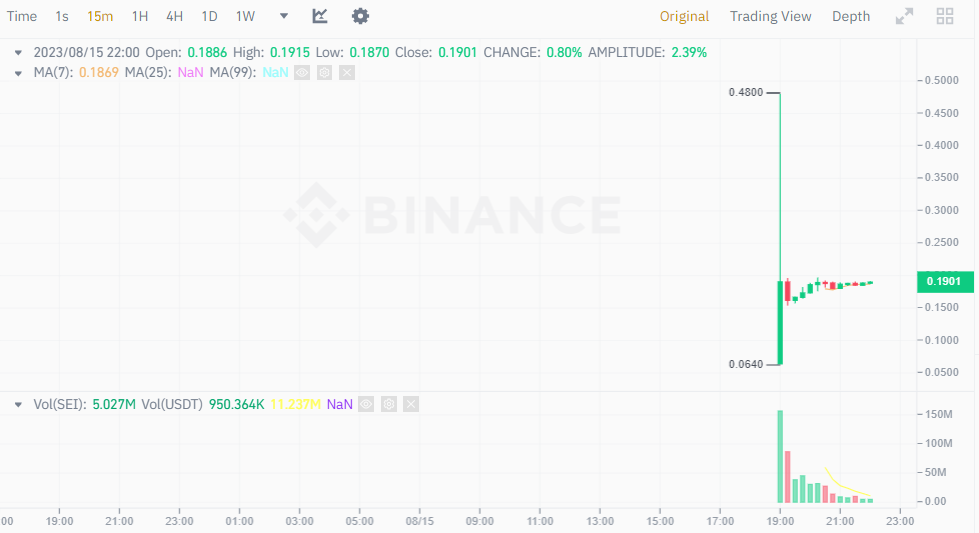The height and width of the screenshot is (533, 979).
Task: Remove the MA indicator
Action: (x=347, y=72)
